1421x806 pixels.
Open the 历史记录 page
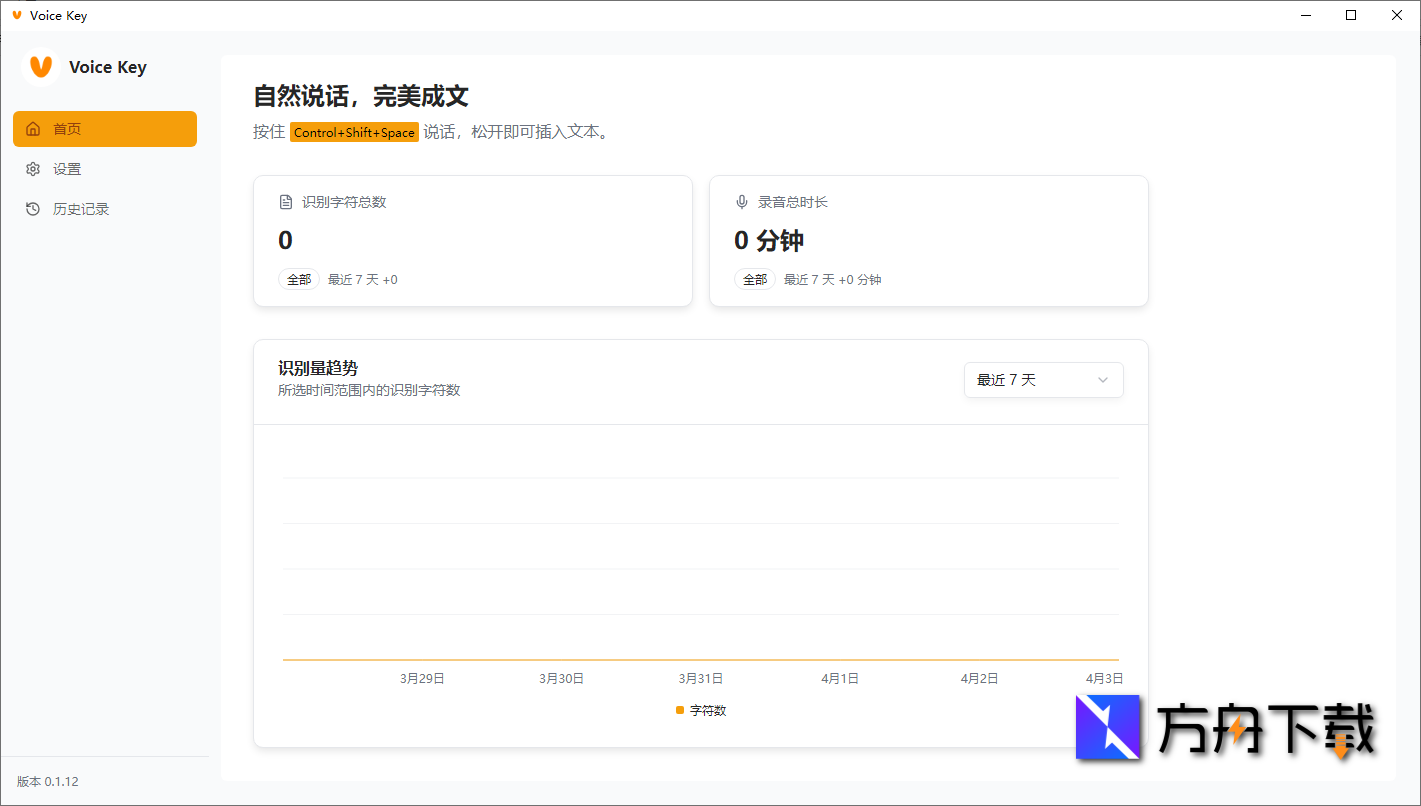coord(80,208)
